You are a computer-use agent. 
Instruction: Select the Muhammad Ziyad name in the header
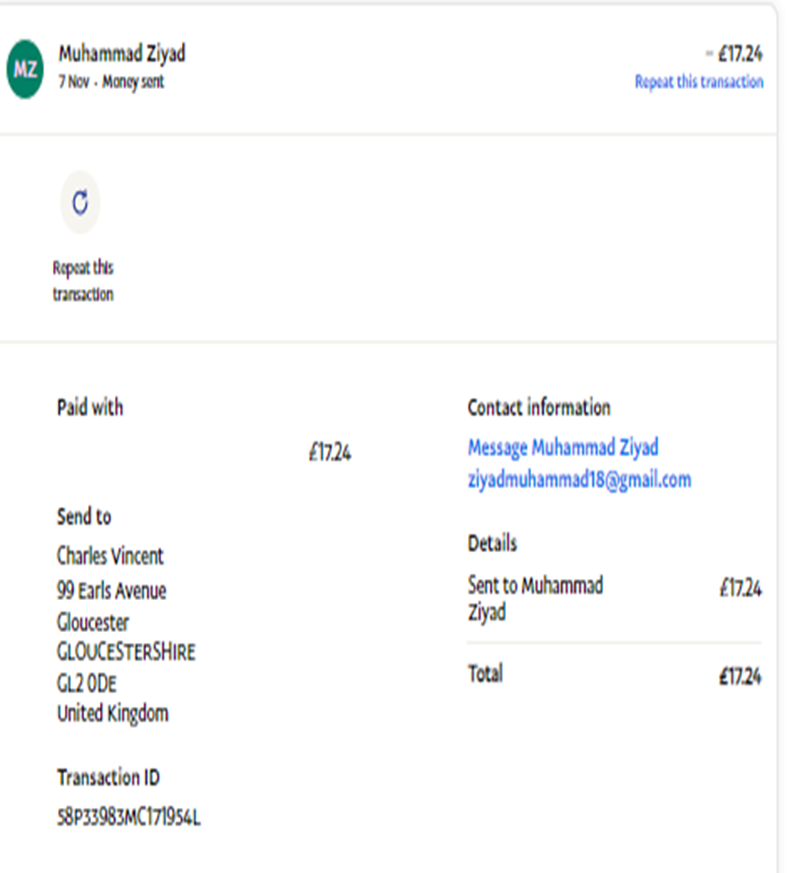tap(122, 53)
